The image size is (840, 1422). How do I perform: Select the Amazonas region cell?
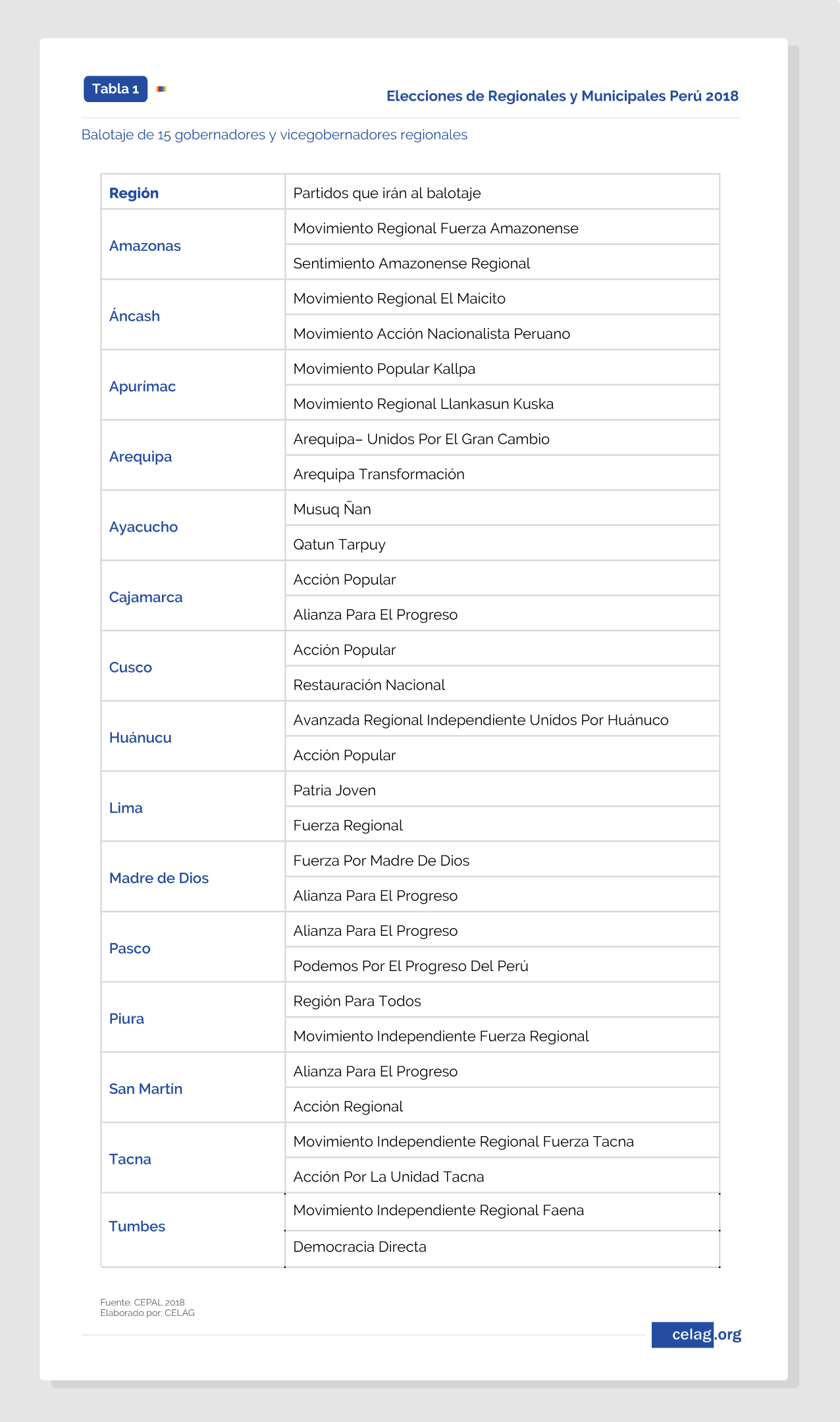point(193,245)
